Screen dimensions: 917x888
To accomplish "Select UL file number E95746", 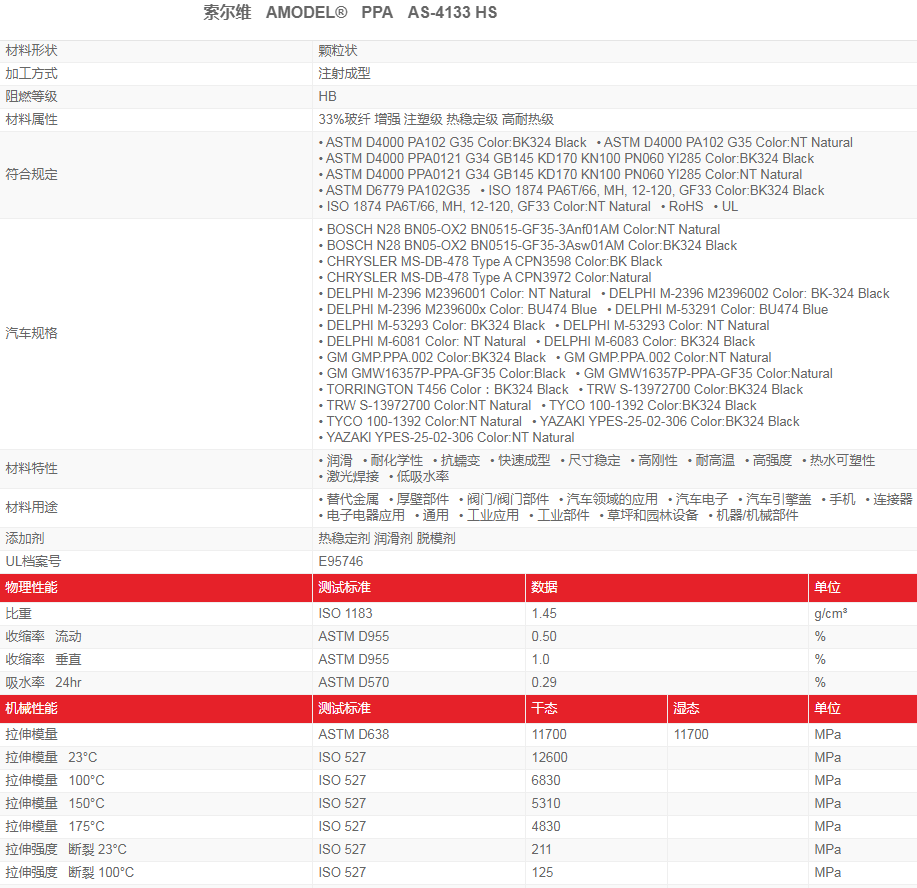I will (340, 562).
